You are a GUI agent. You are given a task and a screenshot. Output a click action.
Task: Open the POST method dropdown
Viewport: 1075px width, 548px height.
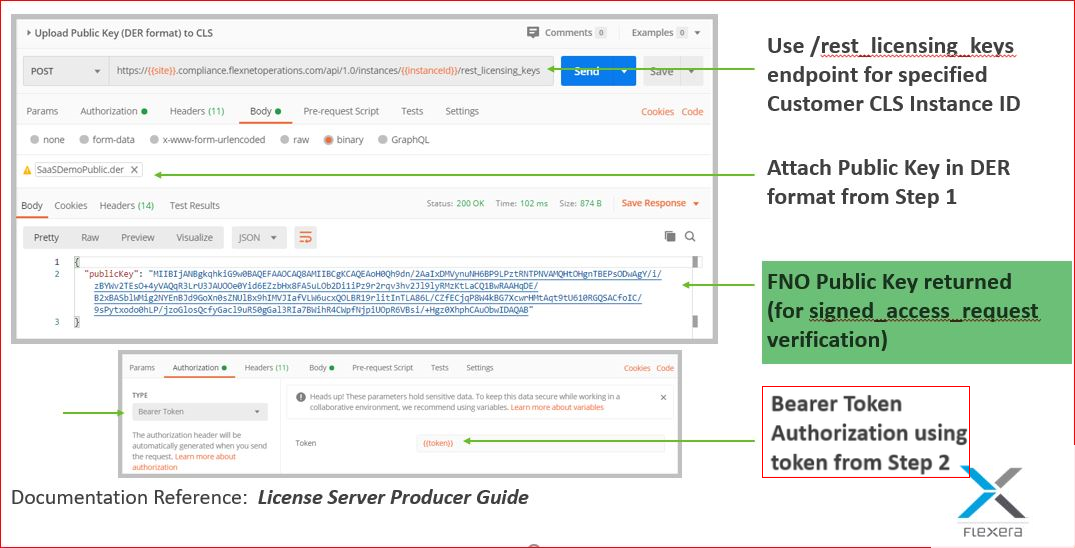(65, 71)
